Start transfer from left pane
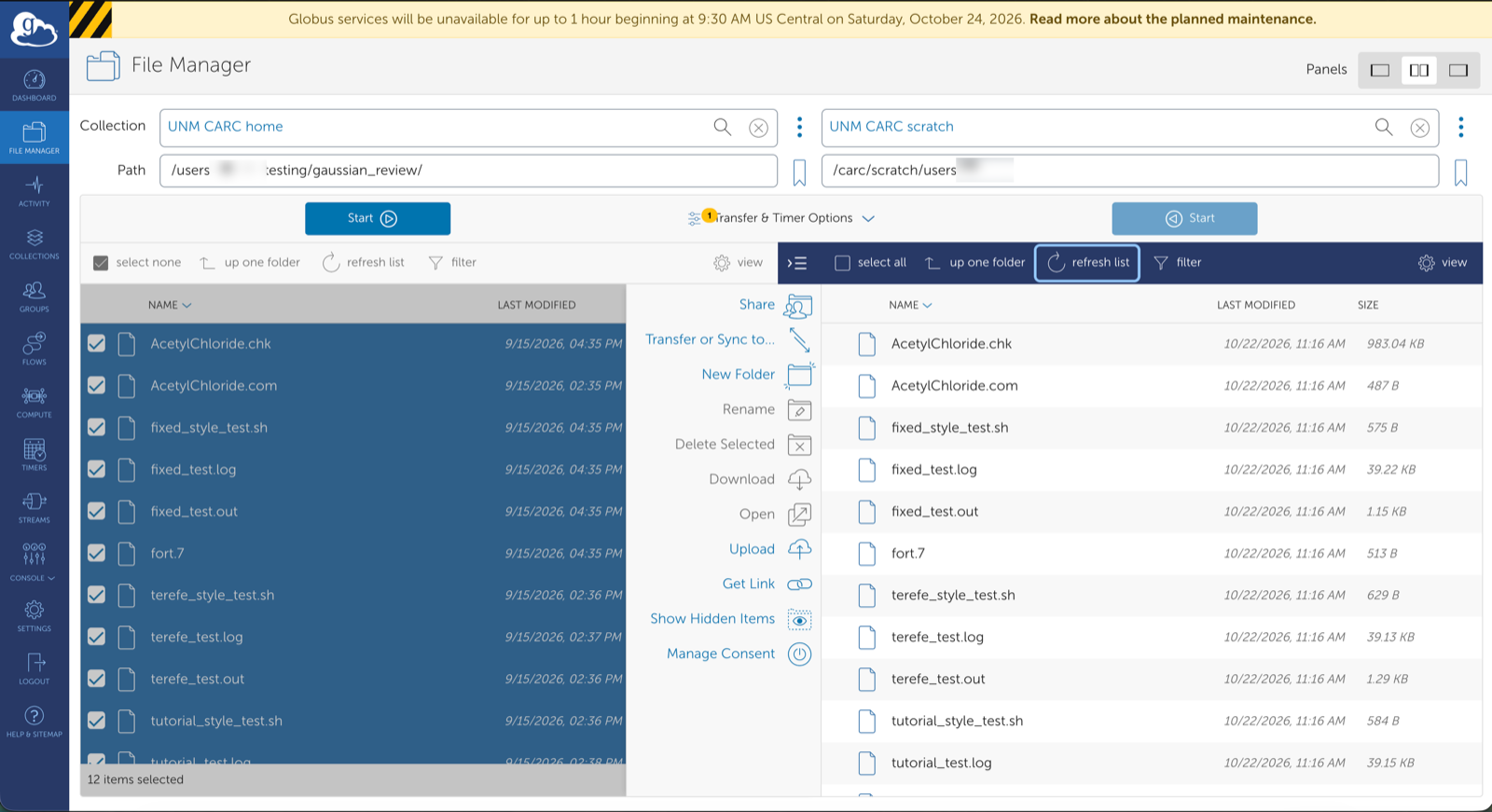 (378, 218)
